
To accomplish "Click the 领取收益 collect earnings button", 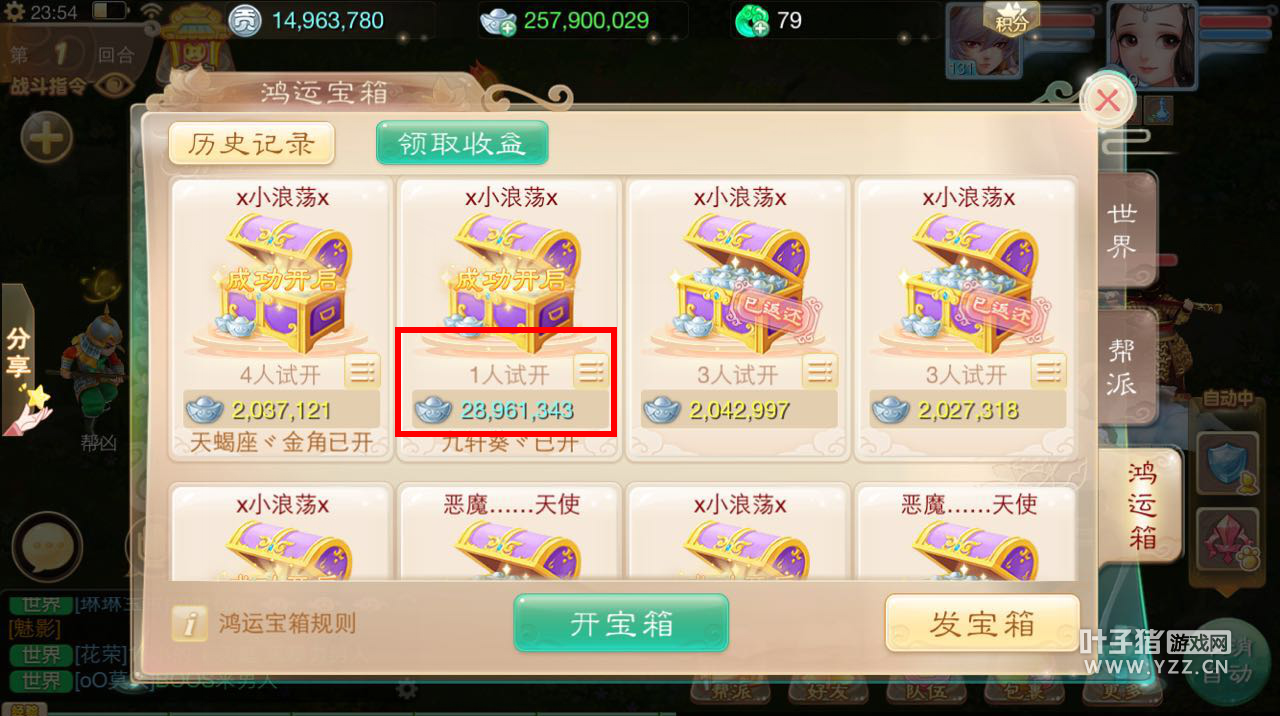I will point(462,143).
